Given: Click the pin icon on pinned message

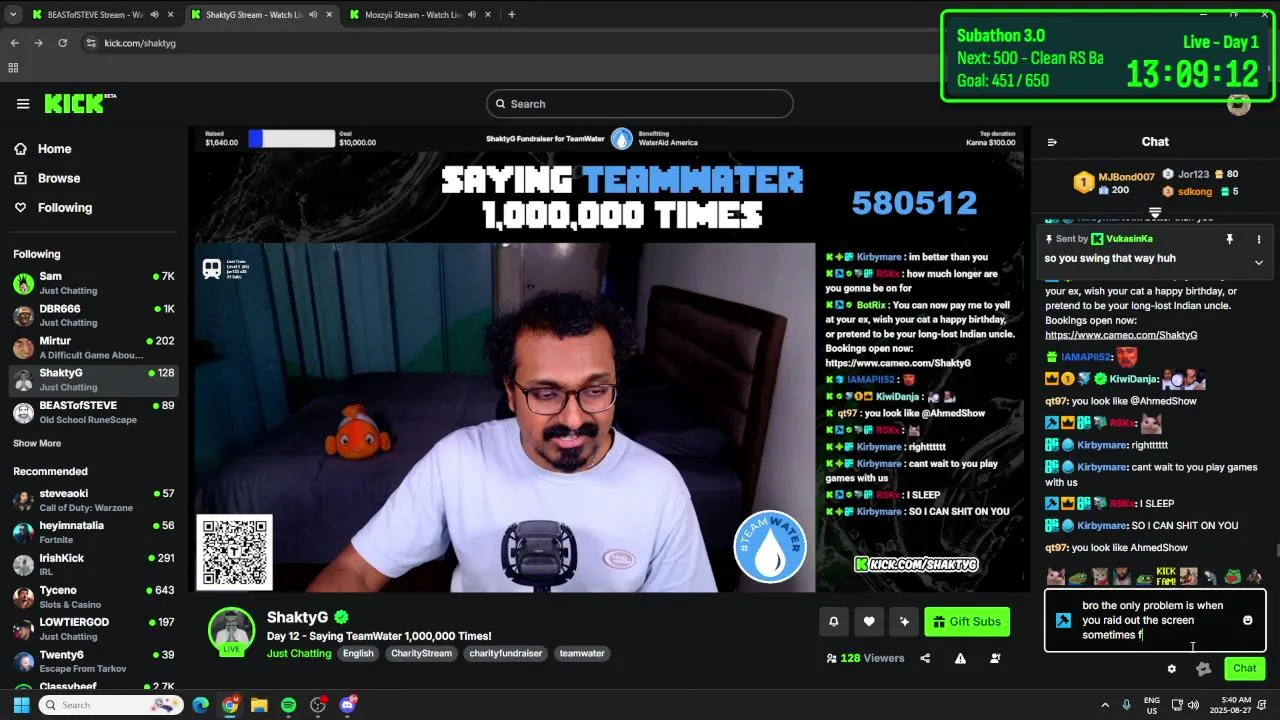Looking at the screenshot, I should [x=1230, y=239].
